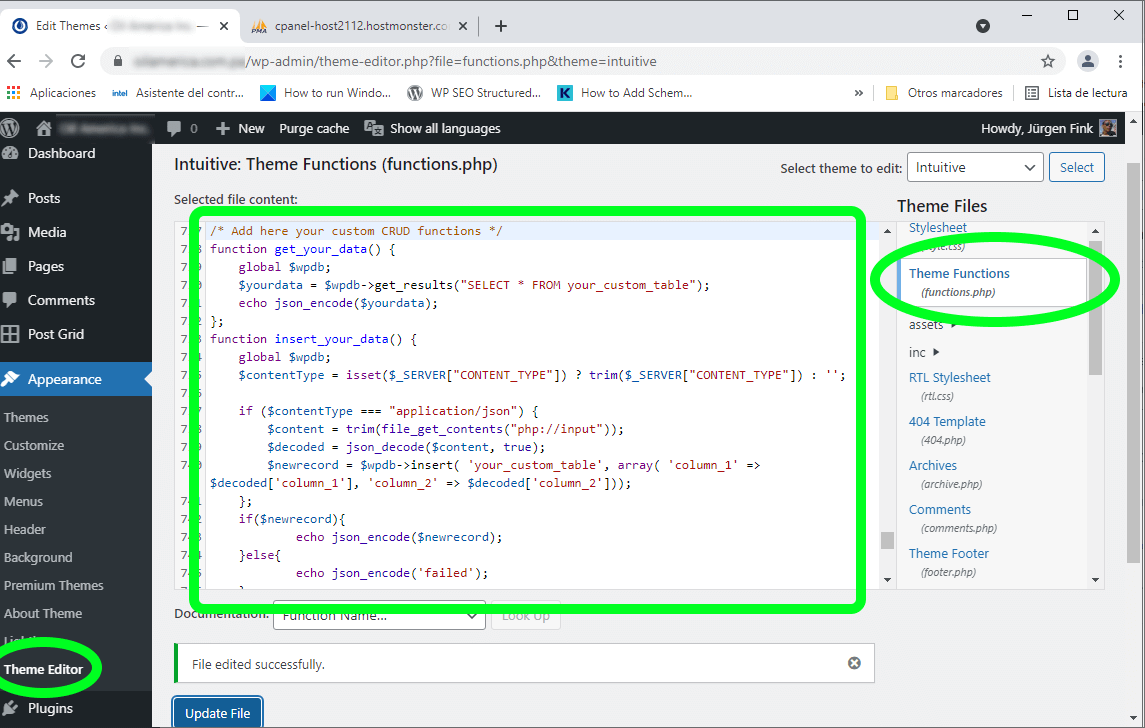The image size is (1145, 728).
Task: Open Lista de lectura reading list
Action: coord(1076,93)
